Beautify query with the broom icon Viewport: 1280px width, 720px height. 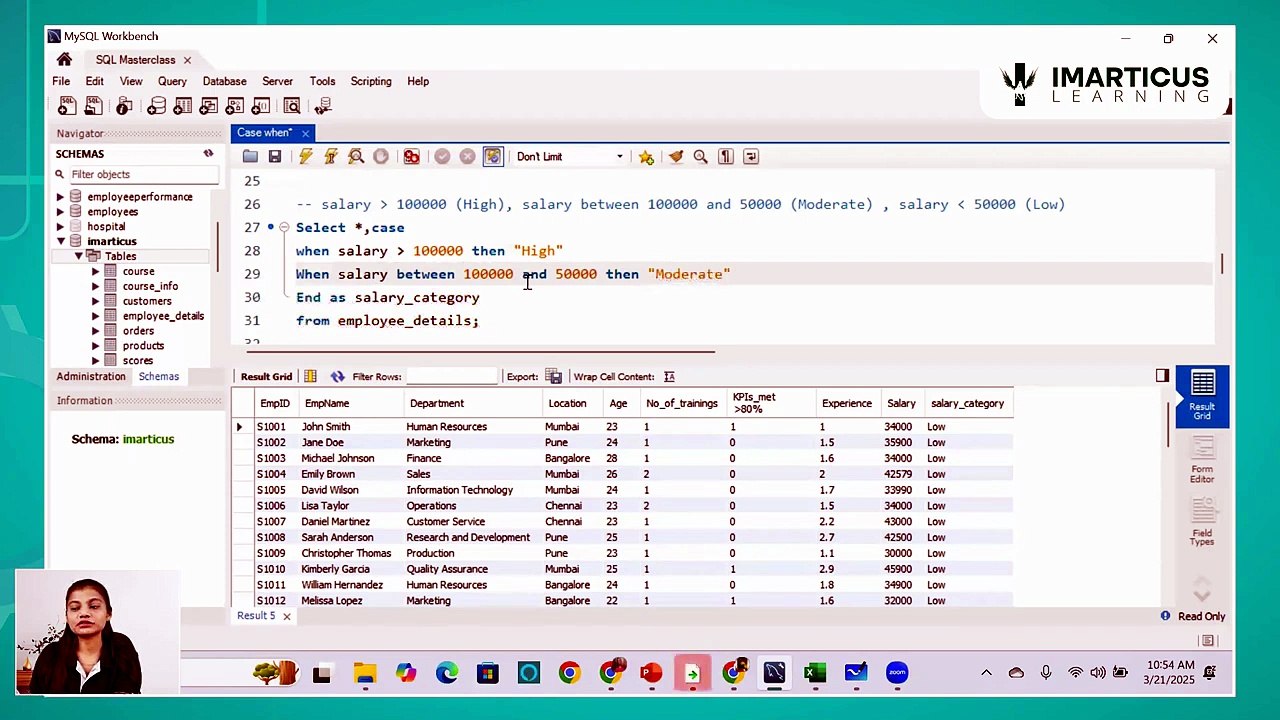coord(676,156)
